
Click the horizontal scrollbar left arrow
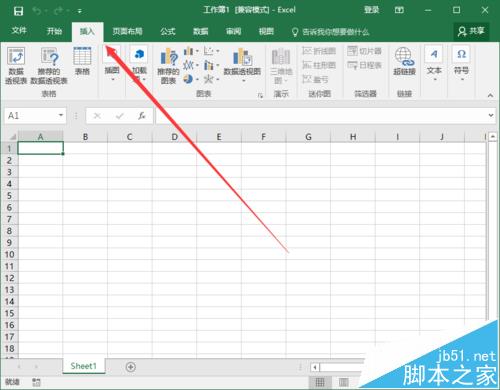(x=315, y=367)
